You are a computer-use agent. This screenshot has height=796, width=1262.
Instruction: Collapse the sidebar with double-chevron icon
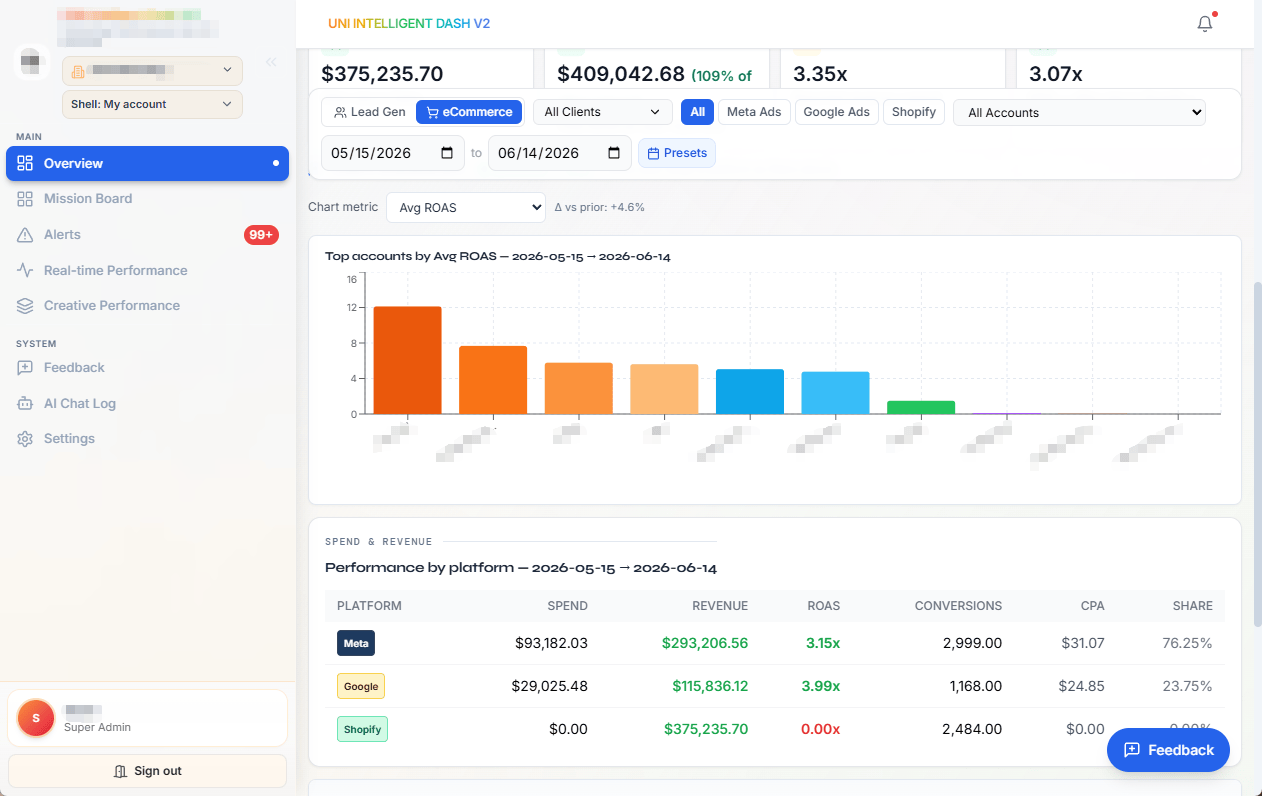coord(270,62)
